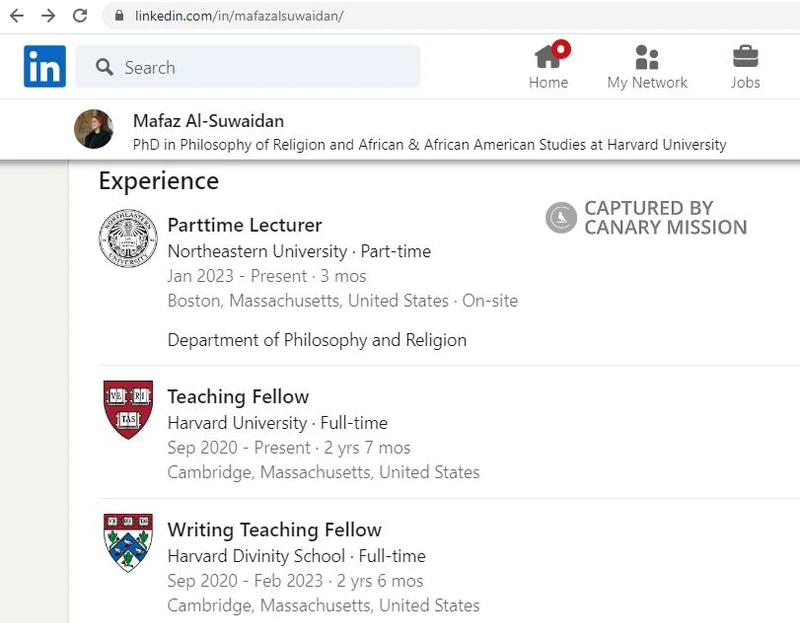Select the linkedin.com URL in the address bar

point(239,16)
